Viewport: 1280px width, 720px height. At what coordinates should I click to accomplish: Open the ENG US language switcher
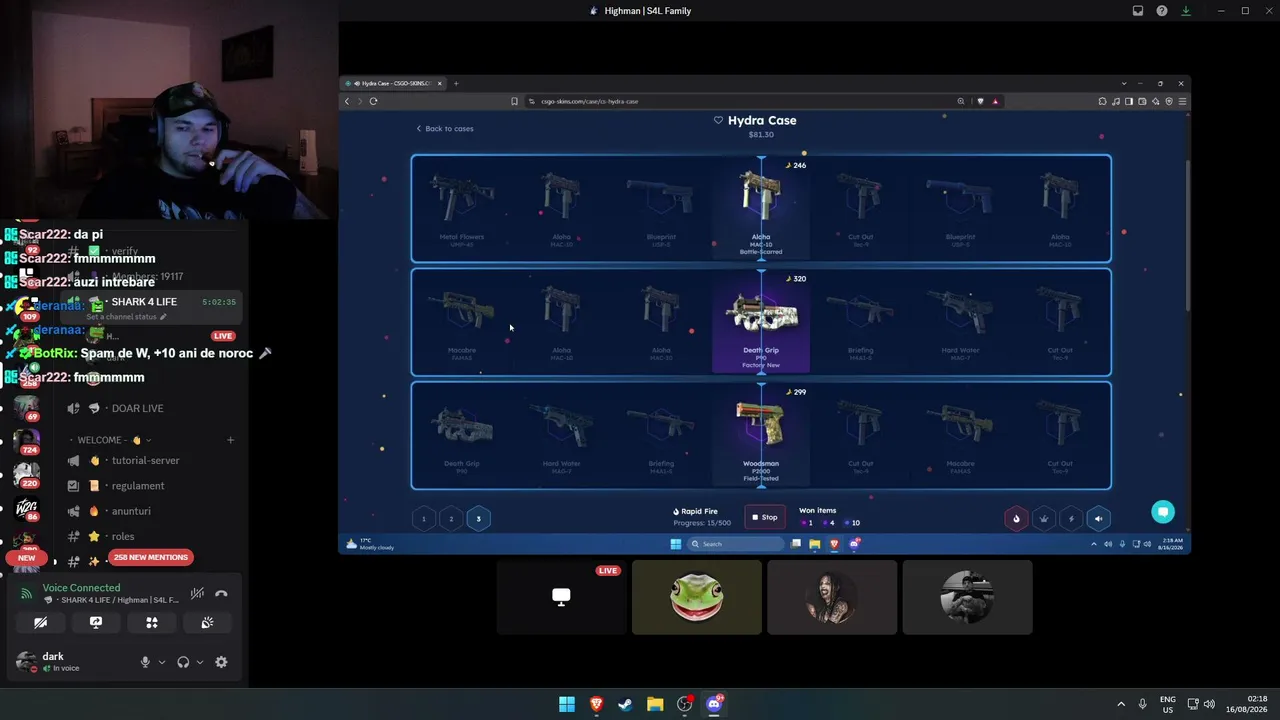(x=1167, y=704)
